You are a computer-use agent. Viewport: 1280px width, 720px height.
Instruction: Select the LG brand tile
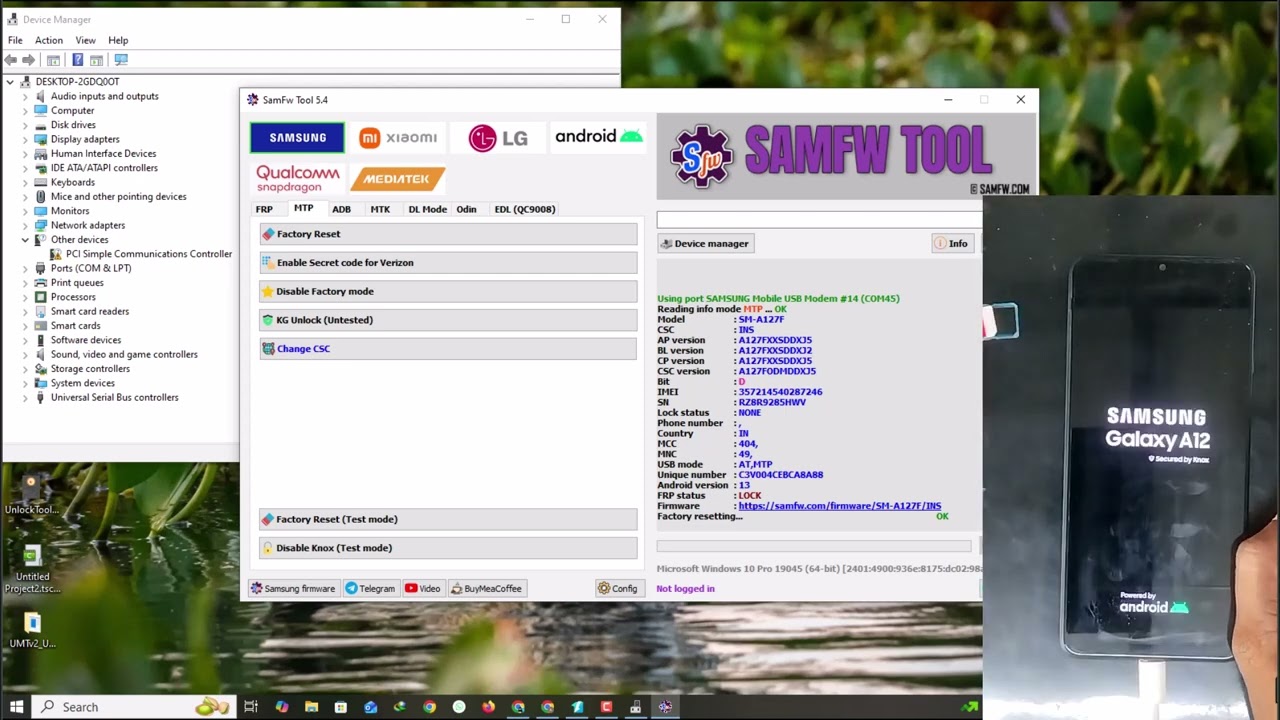click(498, 138)
